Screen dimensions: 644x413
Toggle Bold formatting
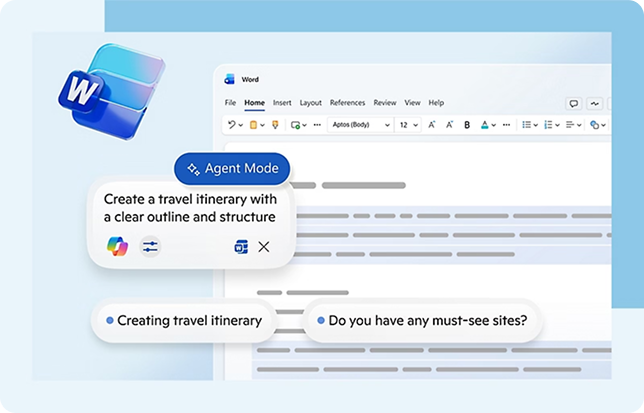pos(467,125)
